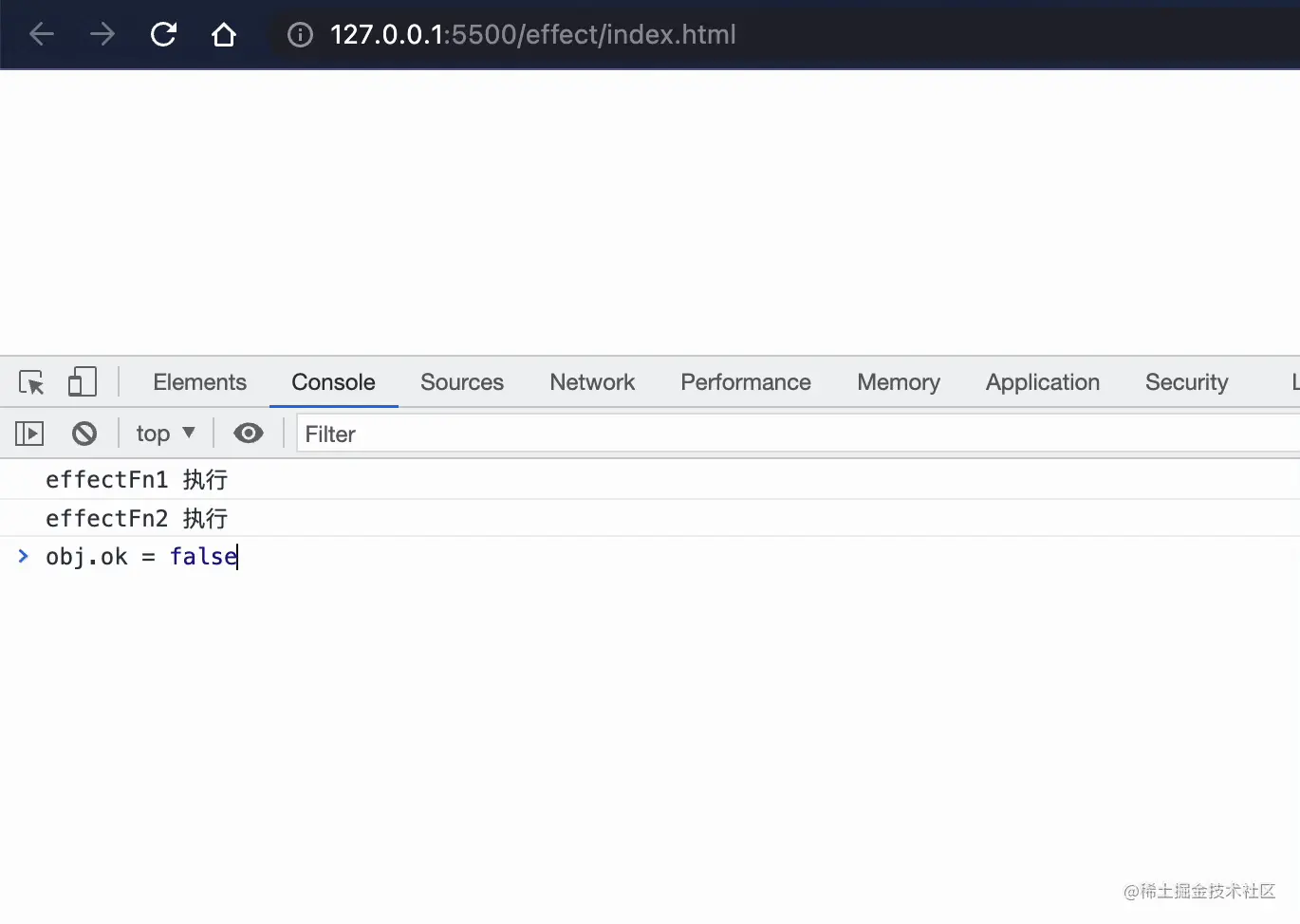Select the 'effectFn2 执行' log line
Viewport: 1300px width, 924px height.
(x=137, y=519)
